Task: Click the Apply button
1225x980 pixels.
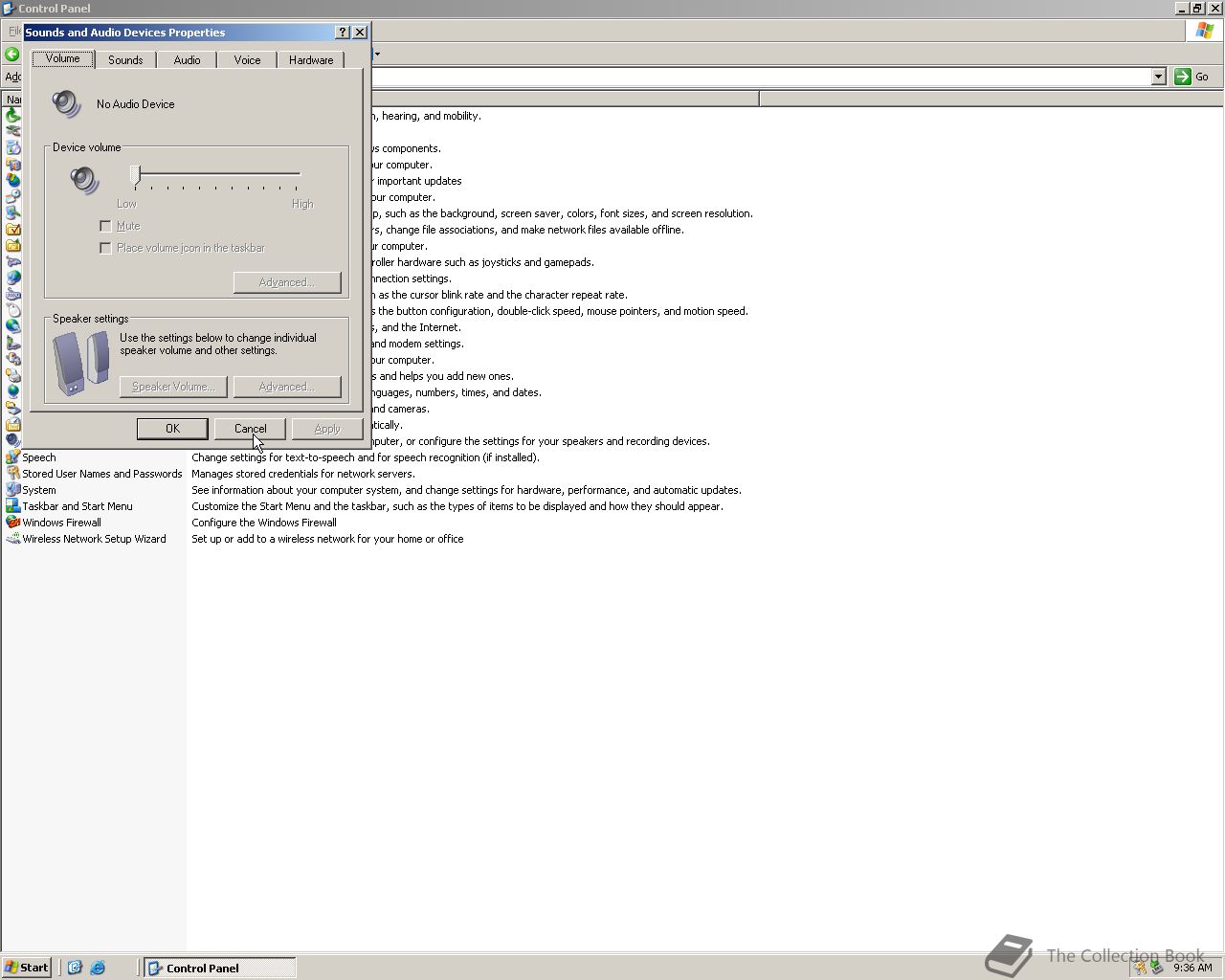Action: [x=327, y=429]
